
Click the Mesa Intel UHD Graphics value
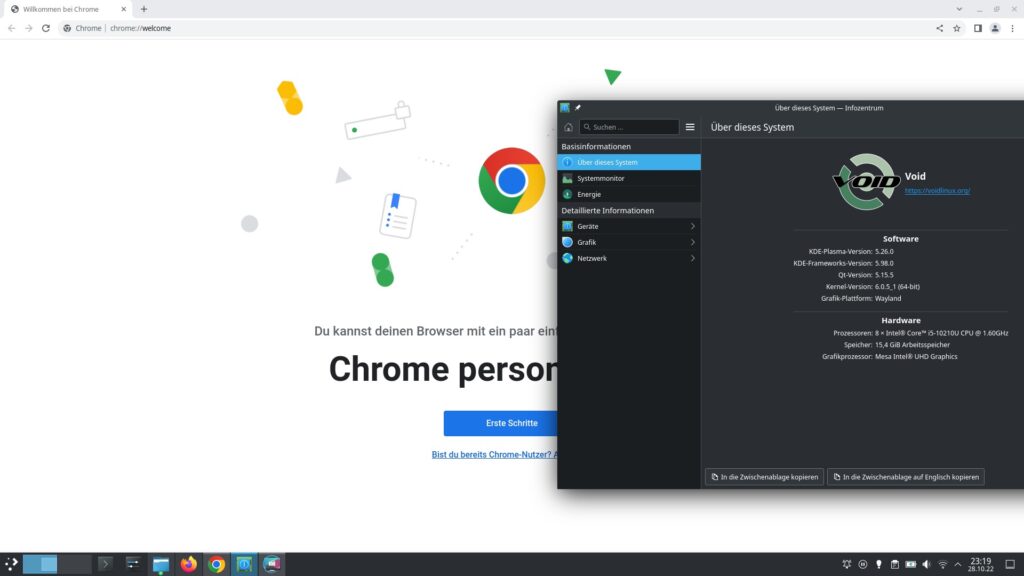pyautogui.click(x=916, y=357)
